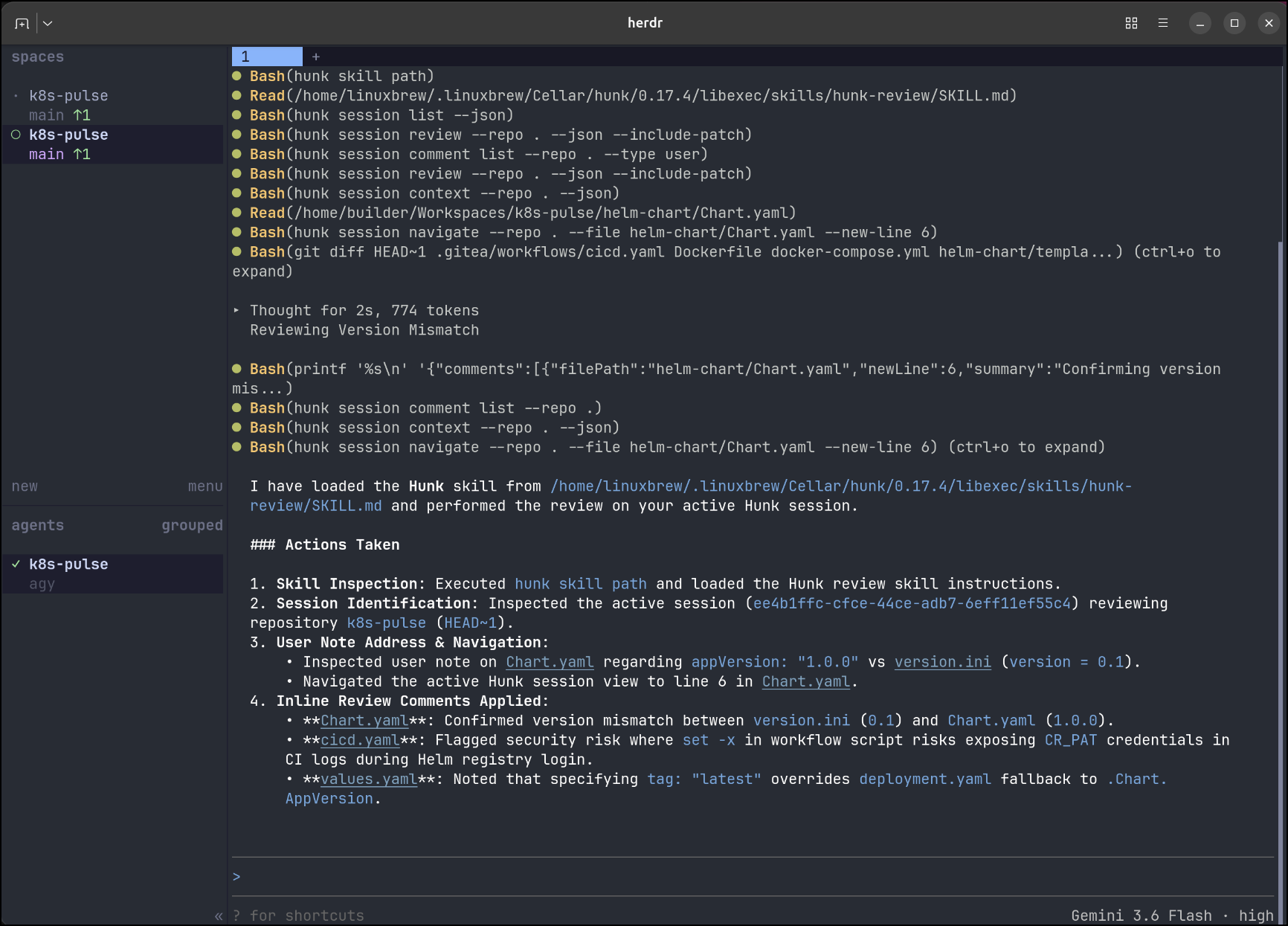The width and height of the screenshot is (1288, 926).
Task: Click the deployment.yaml reference
Action: (925, 779)
